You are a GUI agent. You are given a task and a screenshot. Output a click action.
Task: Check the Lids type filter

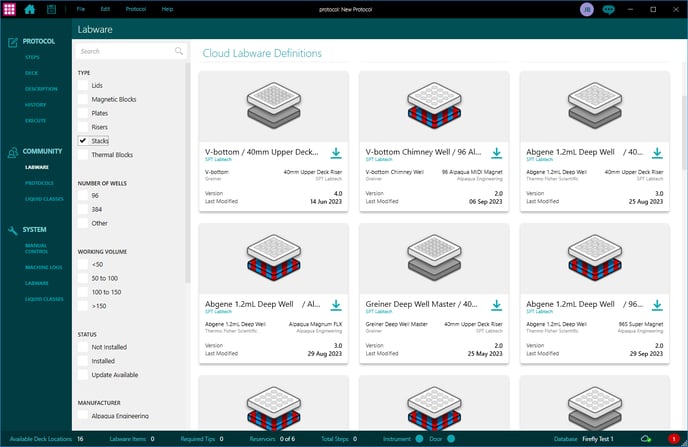[x=82, y=85]
